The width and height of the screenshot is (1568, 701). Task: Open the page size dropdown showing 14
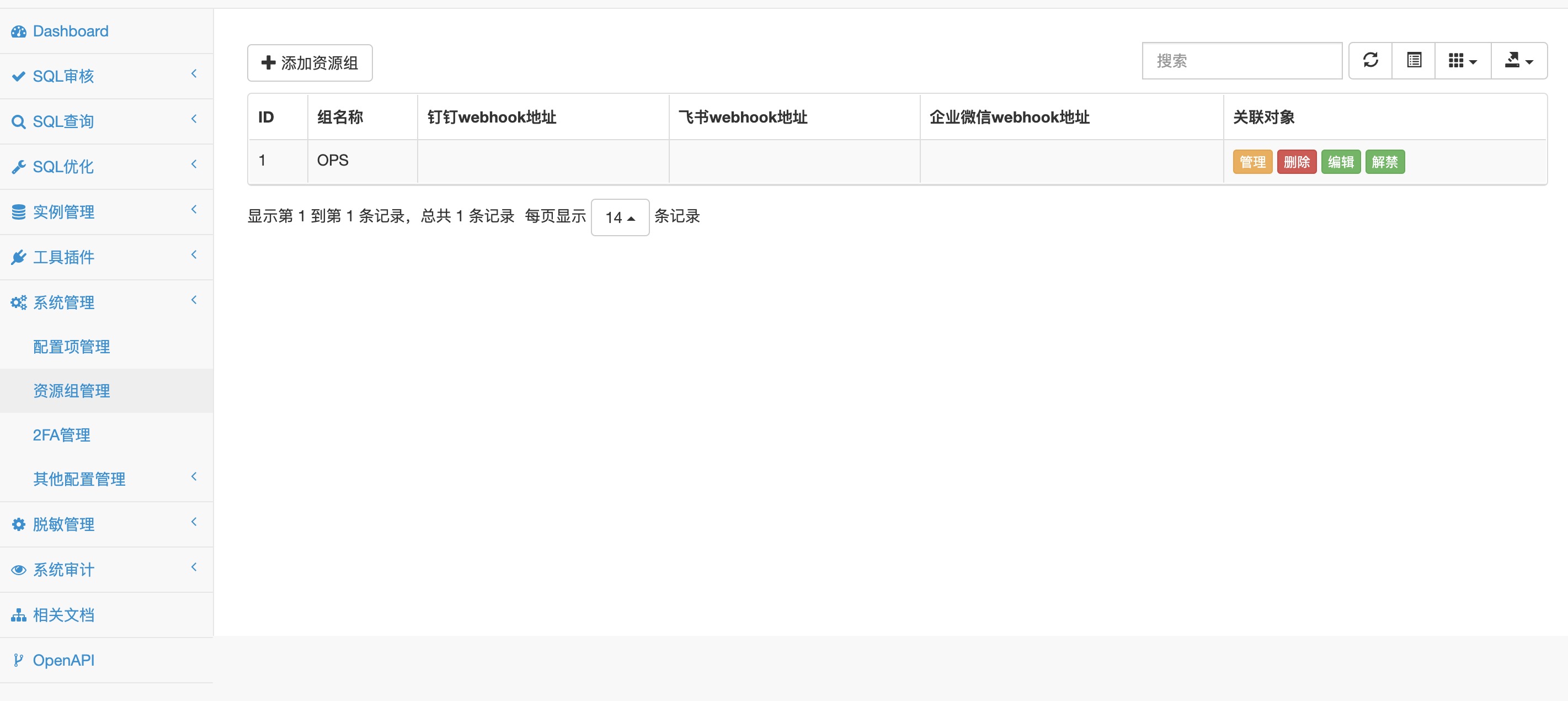620,217
